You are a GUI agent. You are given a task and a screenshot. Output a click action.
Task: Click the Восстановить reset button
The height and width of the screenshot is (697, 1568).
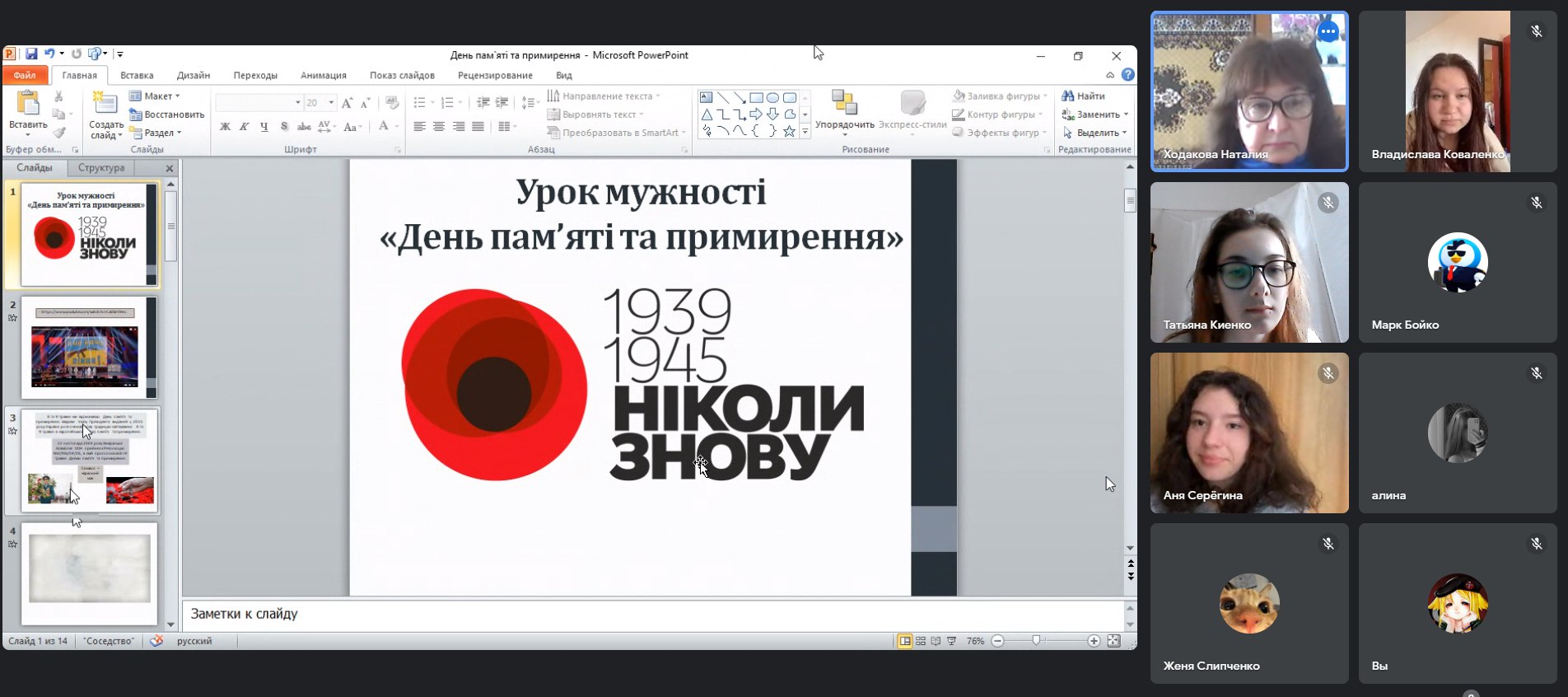(167, 115)
